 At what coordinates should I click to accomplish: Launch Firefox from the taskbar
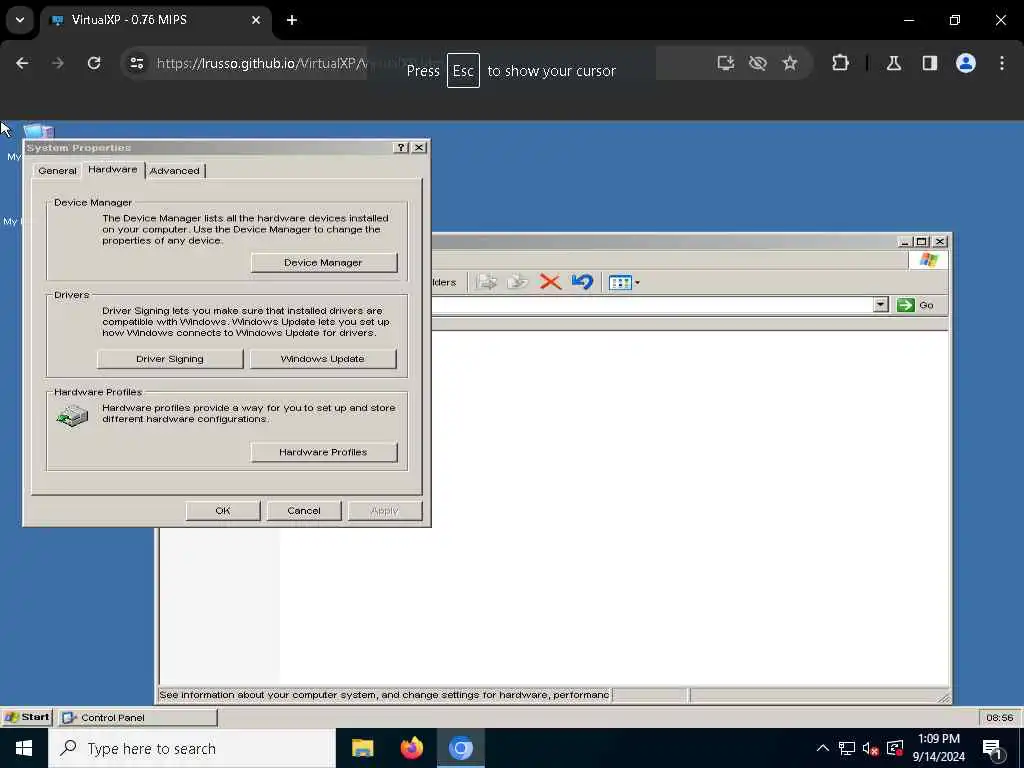pyautogui.click(x=411, y=748)
